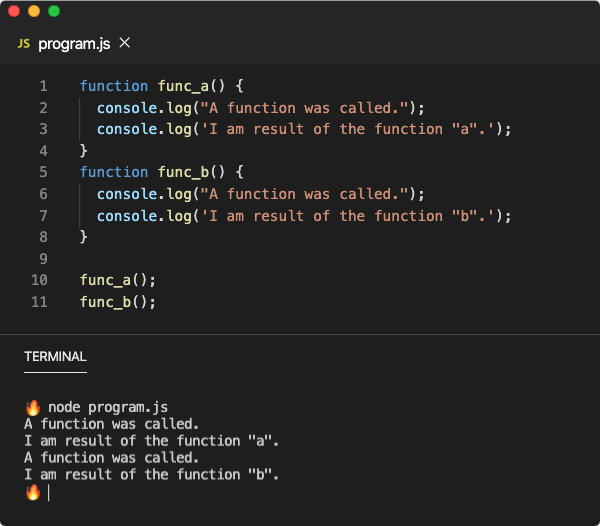Click terminal output 'I am result of the function "a".'
The image size is (600, 526).
click(x=152, y=441)
